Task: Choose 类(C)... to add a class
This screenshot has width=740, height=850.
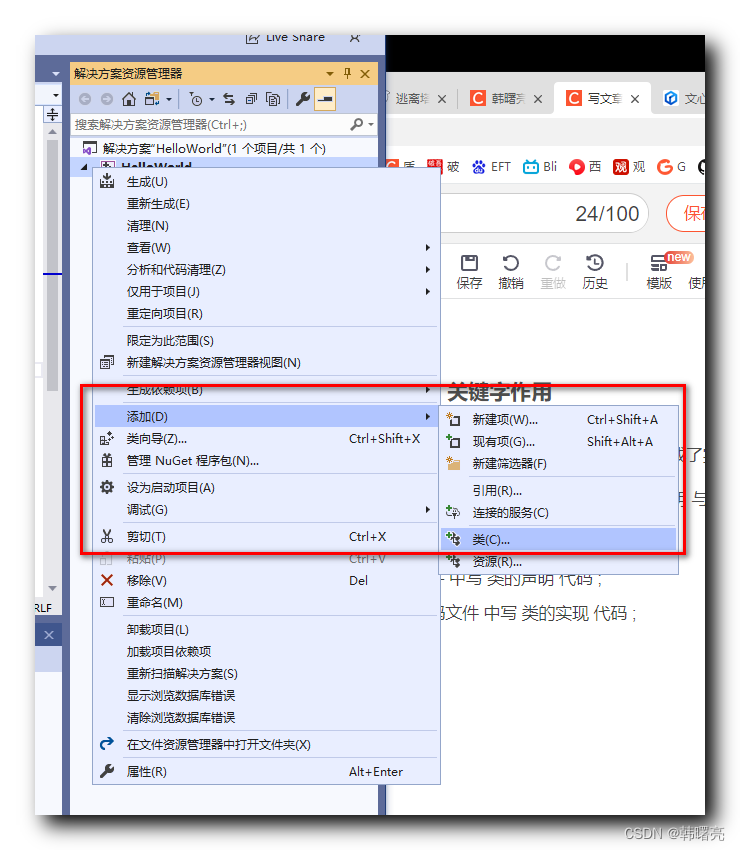Action: pos(559,540)
